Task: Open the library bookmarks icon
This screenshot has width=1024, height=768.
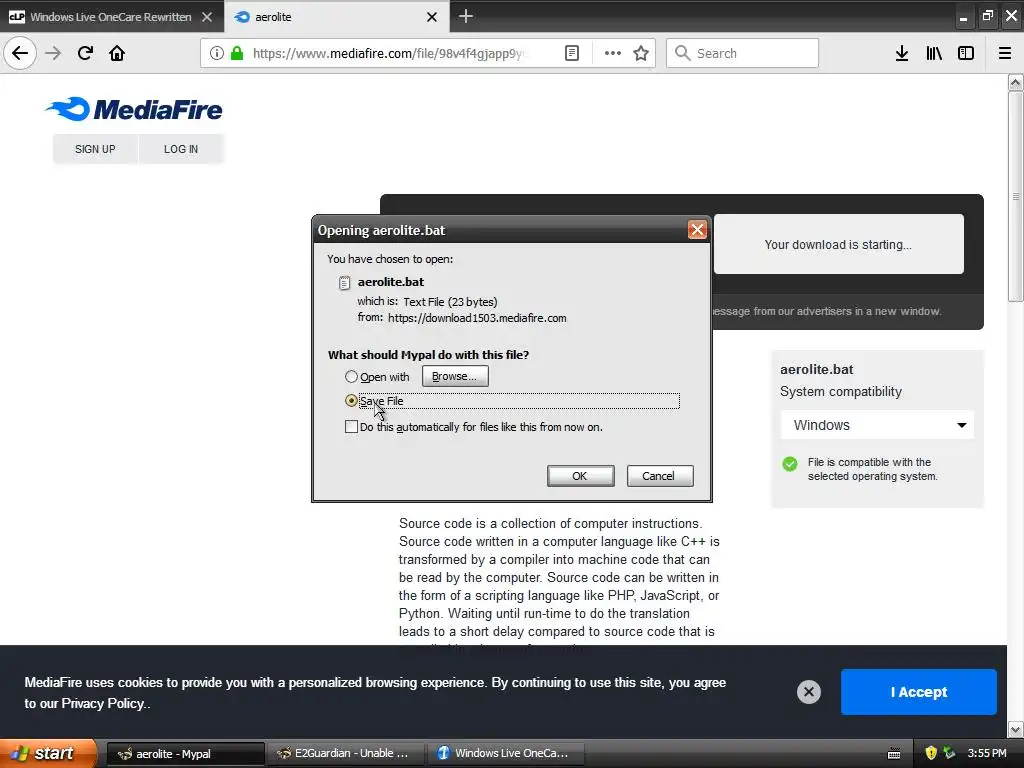Action: (934, 53)
